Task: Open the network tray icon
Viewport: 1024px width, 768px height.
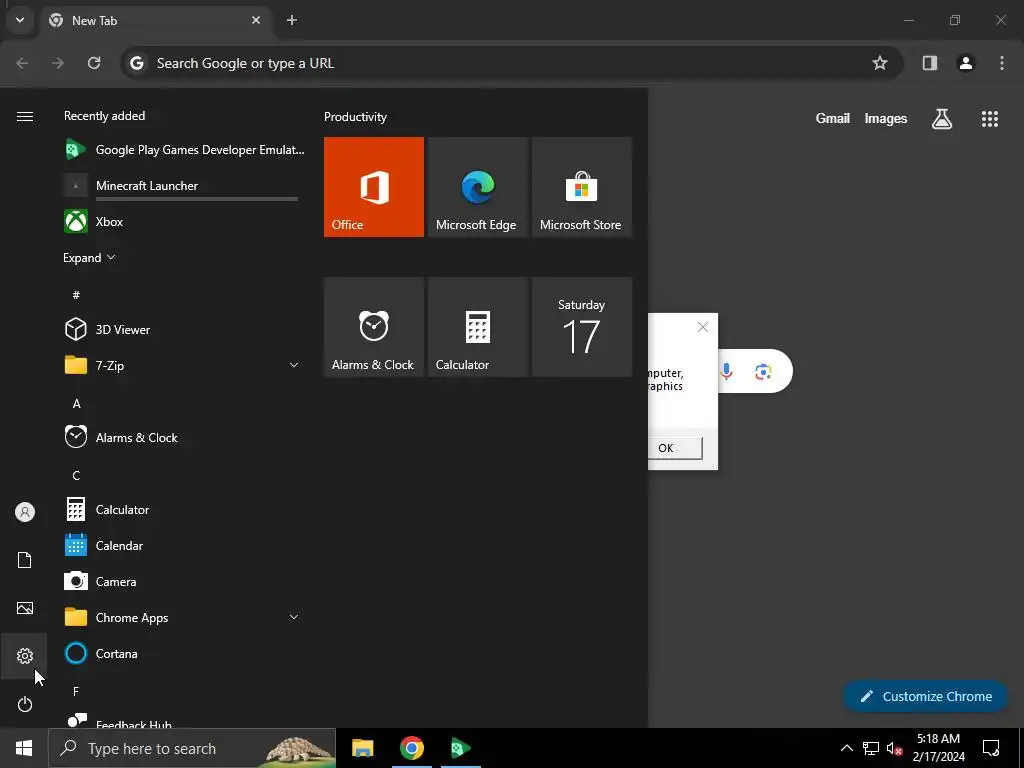Action: [x=871, y=748]
